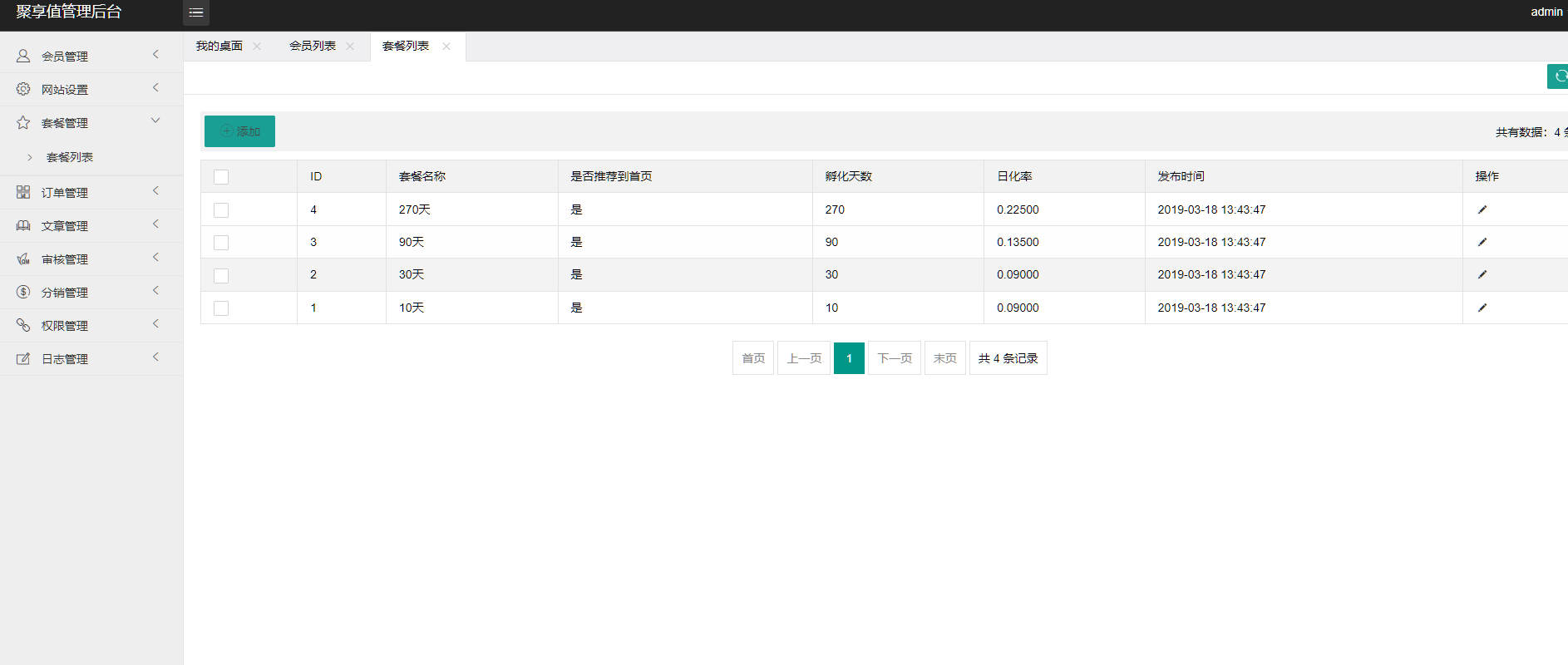Open 套餐列表 in the sidebar submenu

tap(70, 157)
